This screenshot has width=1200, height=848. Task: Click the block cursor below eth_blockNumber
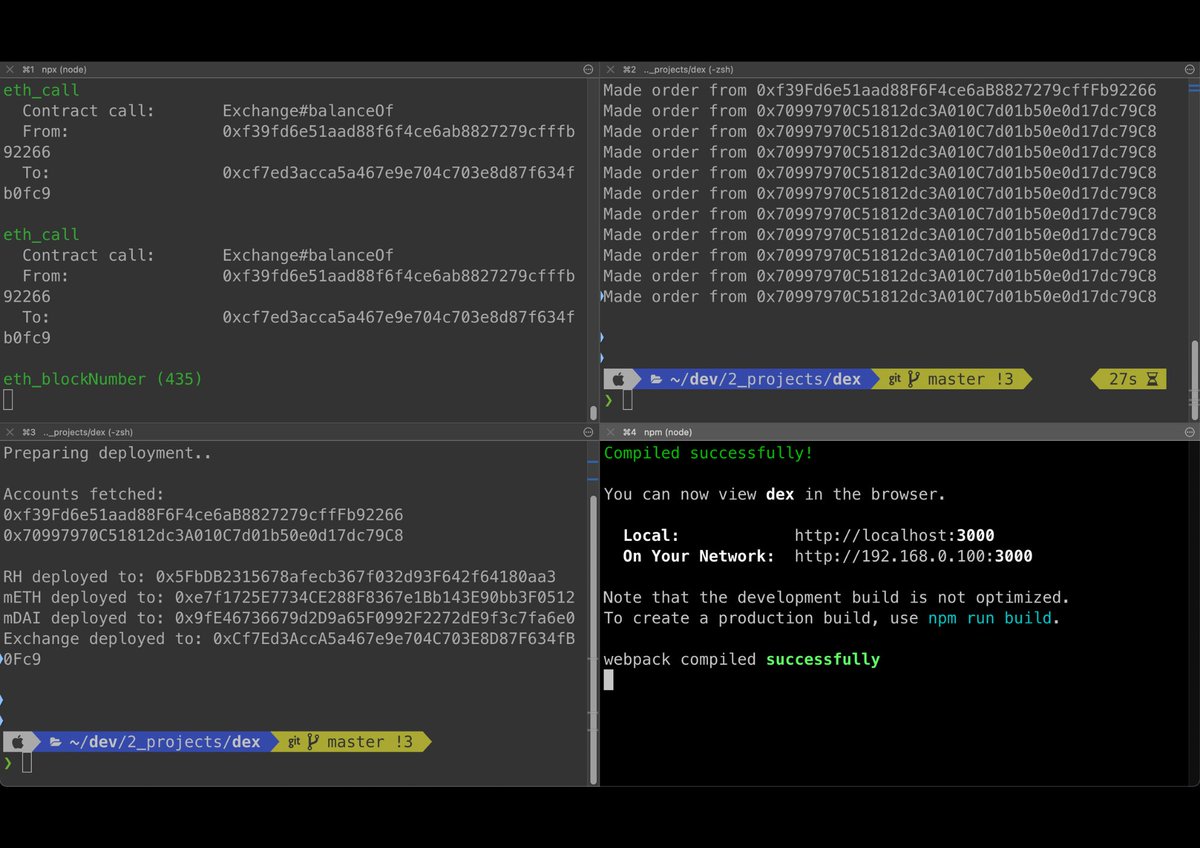pyautogui.click(x=8, y=400)
